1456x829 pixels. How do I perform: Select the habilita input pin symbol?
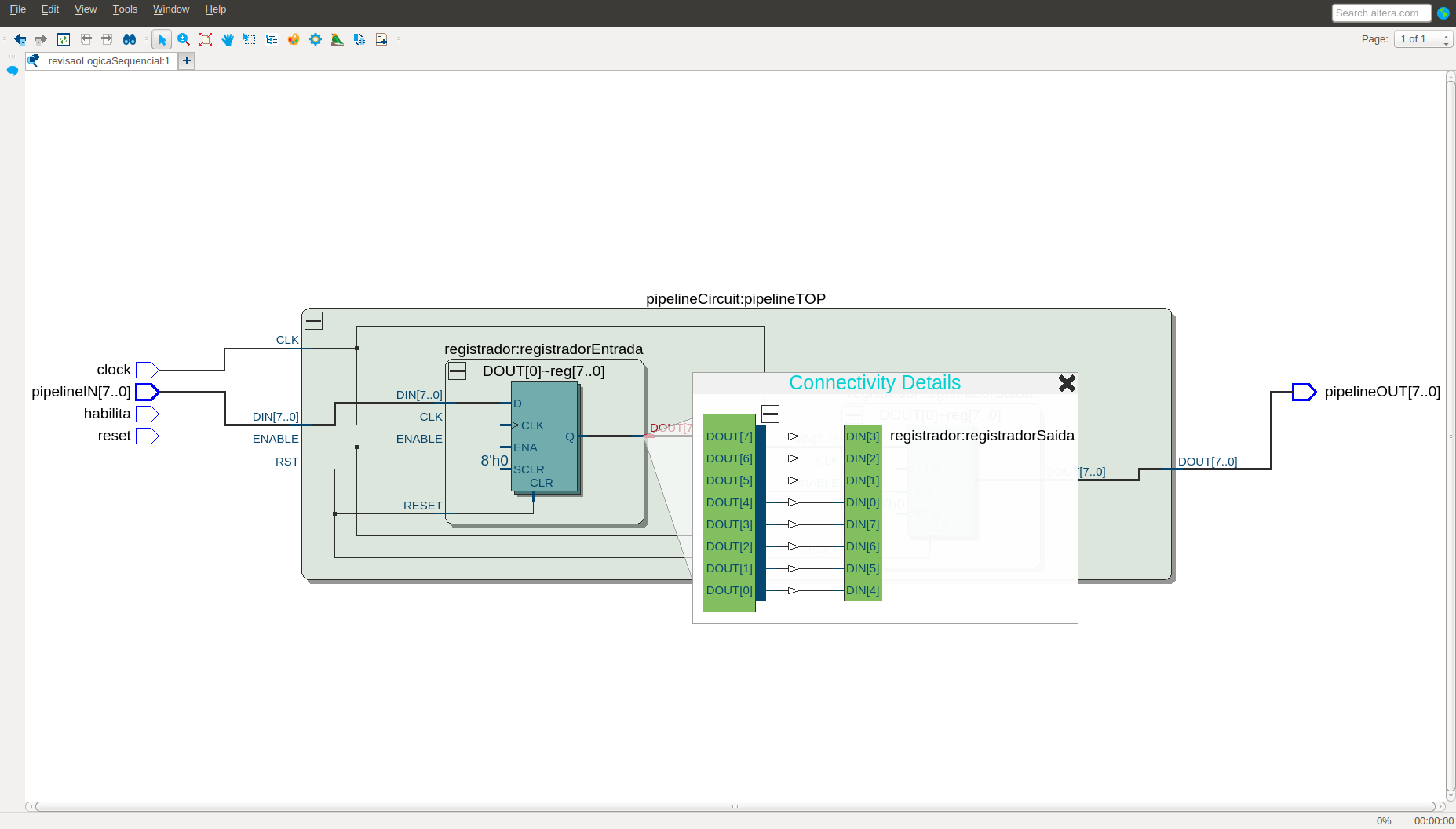click(x=148, y=414)
